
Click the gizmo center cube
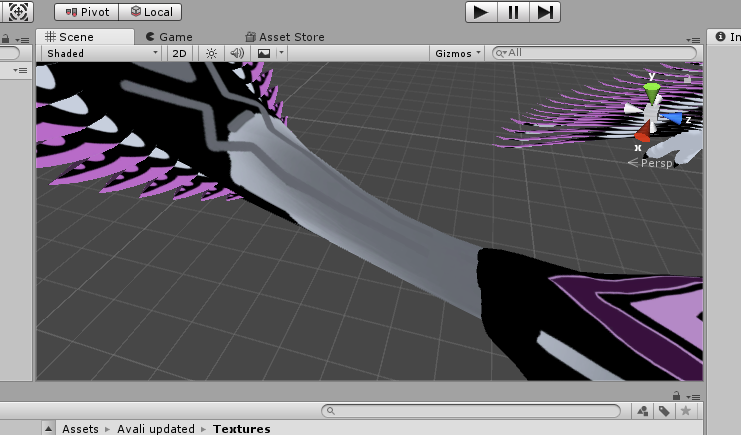point(650,113)
